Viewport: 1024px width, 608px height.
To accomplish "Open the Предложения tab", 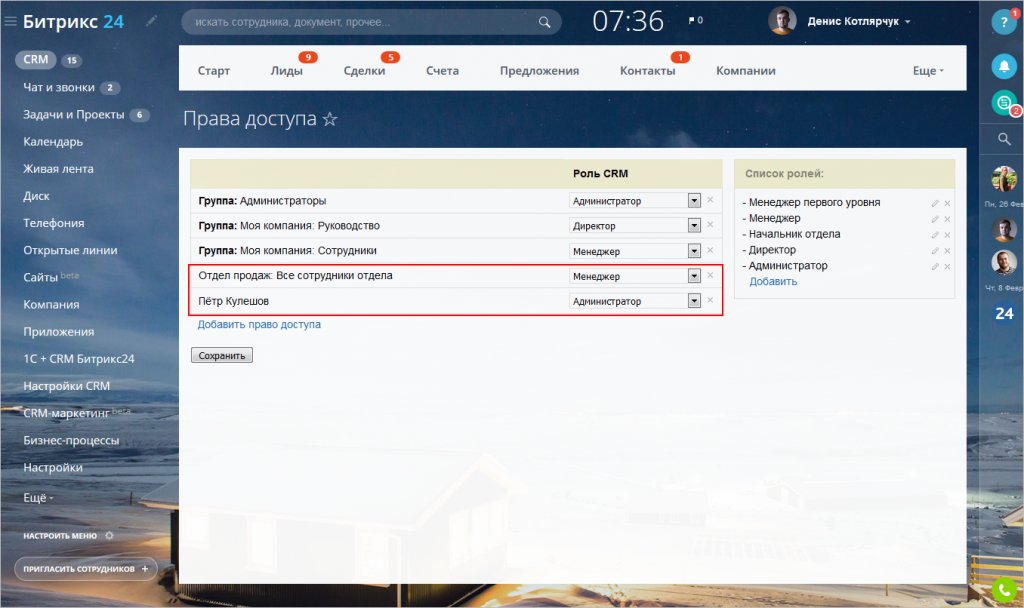I will (539, 71).
